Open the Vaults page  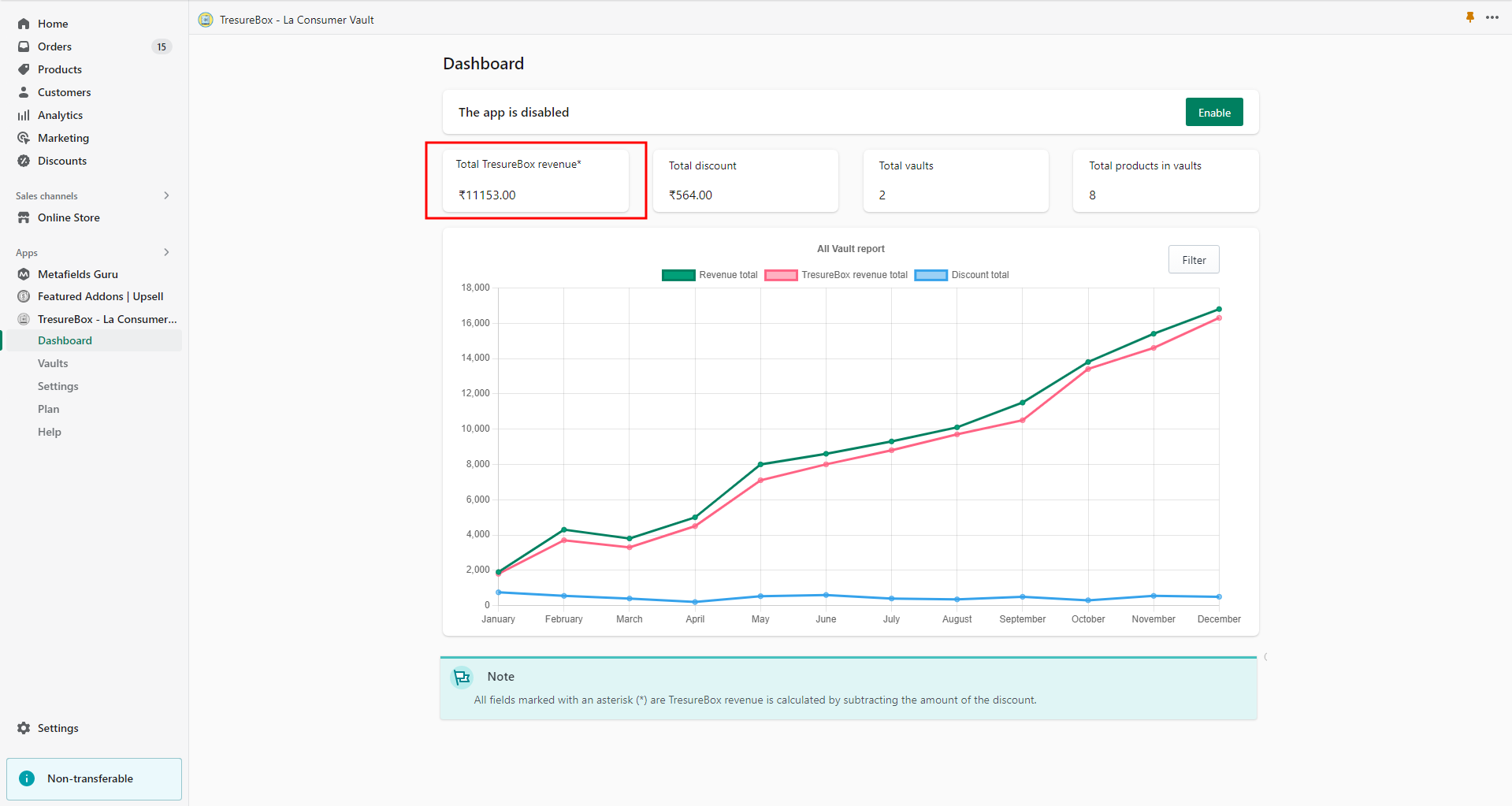coord(53,363)
